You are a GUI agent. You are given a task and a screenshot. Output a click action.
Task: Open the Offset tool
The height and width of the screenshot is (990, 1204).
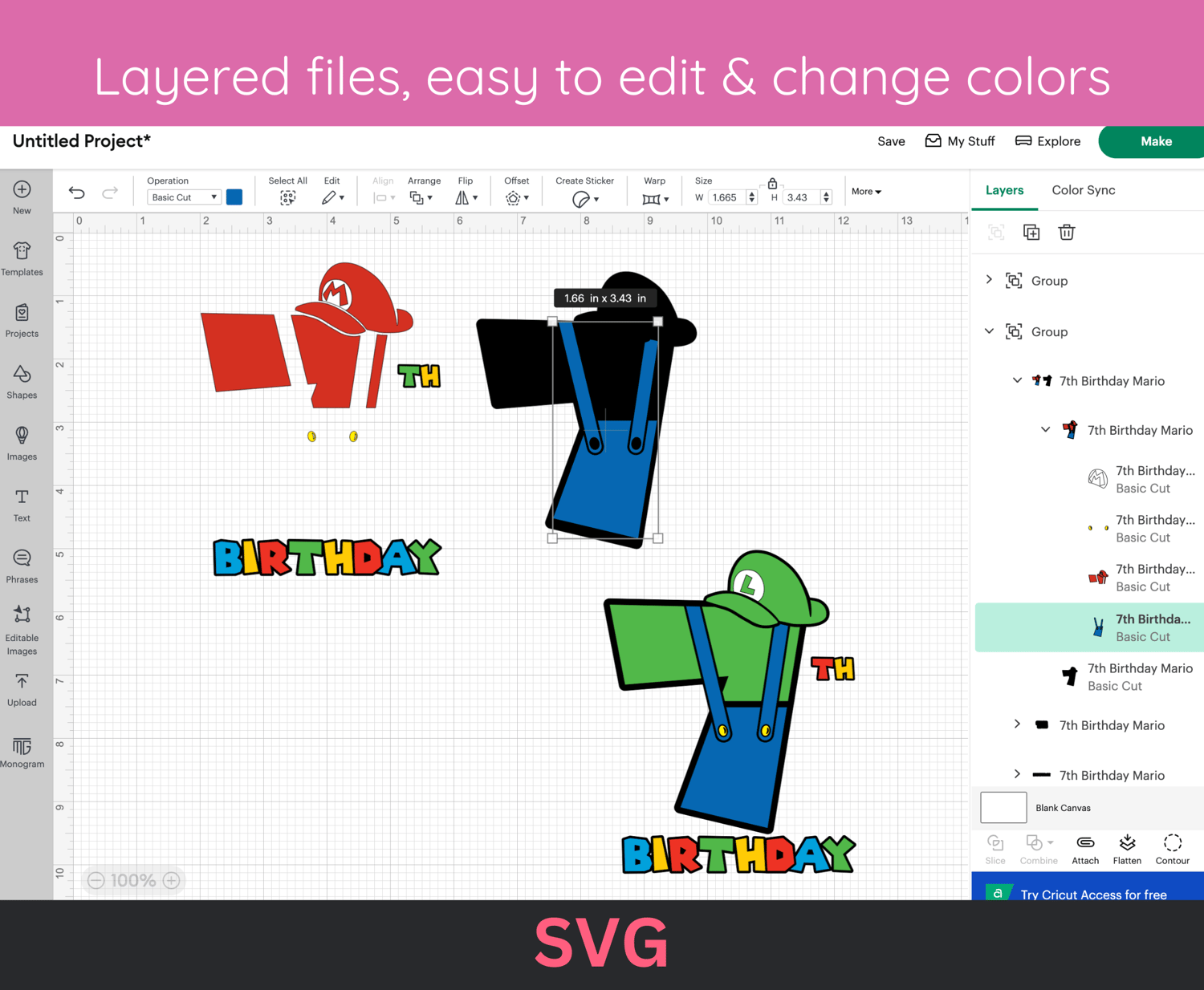pyautogui.click(x=516, y=198)
